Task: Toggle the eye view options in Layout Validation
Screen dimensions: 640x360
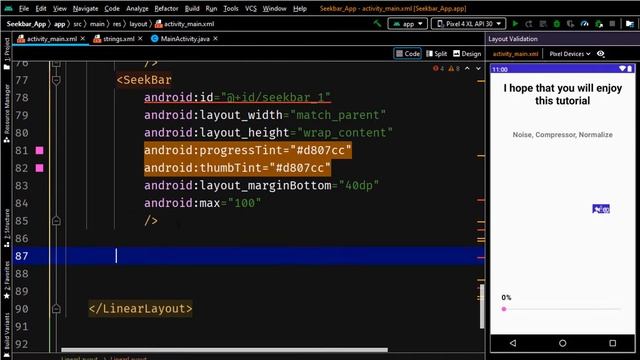Action: tap(600, 53)
